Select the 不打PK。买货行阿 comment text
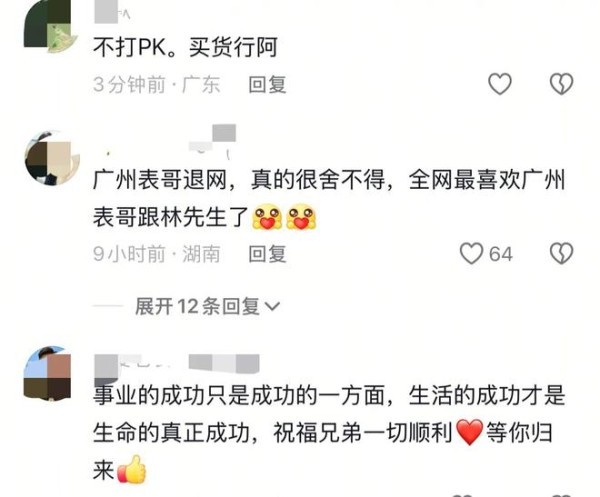 pos(185,47)
